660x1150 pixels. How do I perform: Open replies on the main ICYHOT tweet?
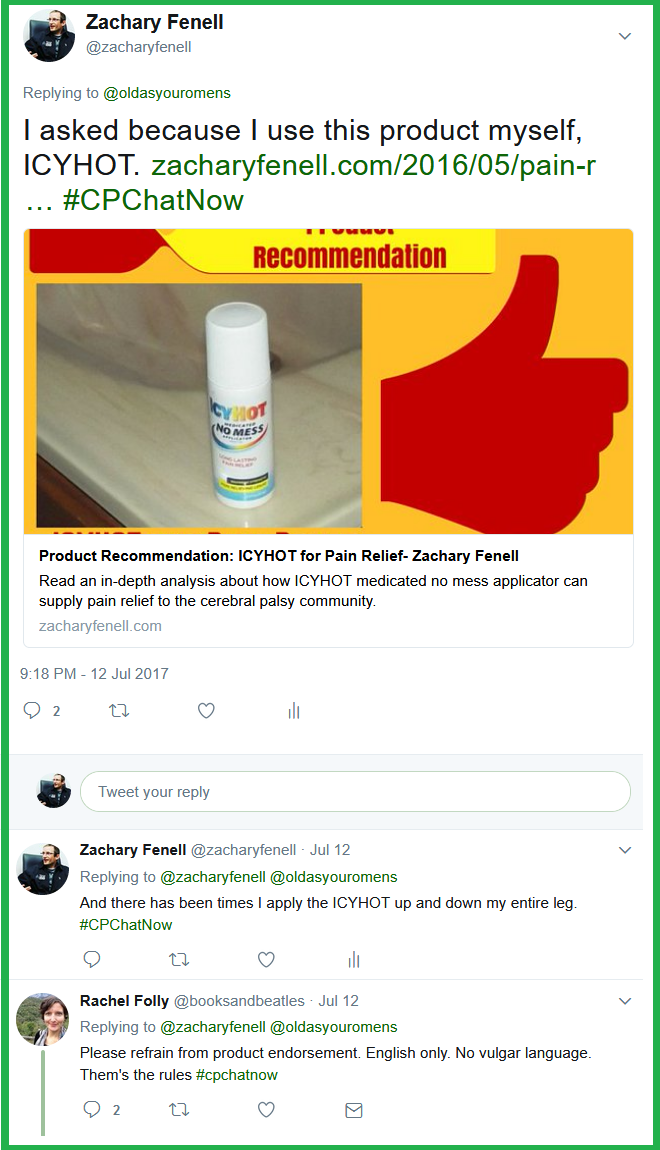tap(32, 710)
